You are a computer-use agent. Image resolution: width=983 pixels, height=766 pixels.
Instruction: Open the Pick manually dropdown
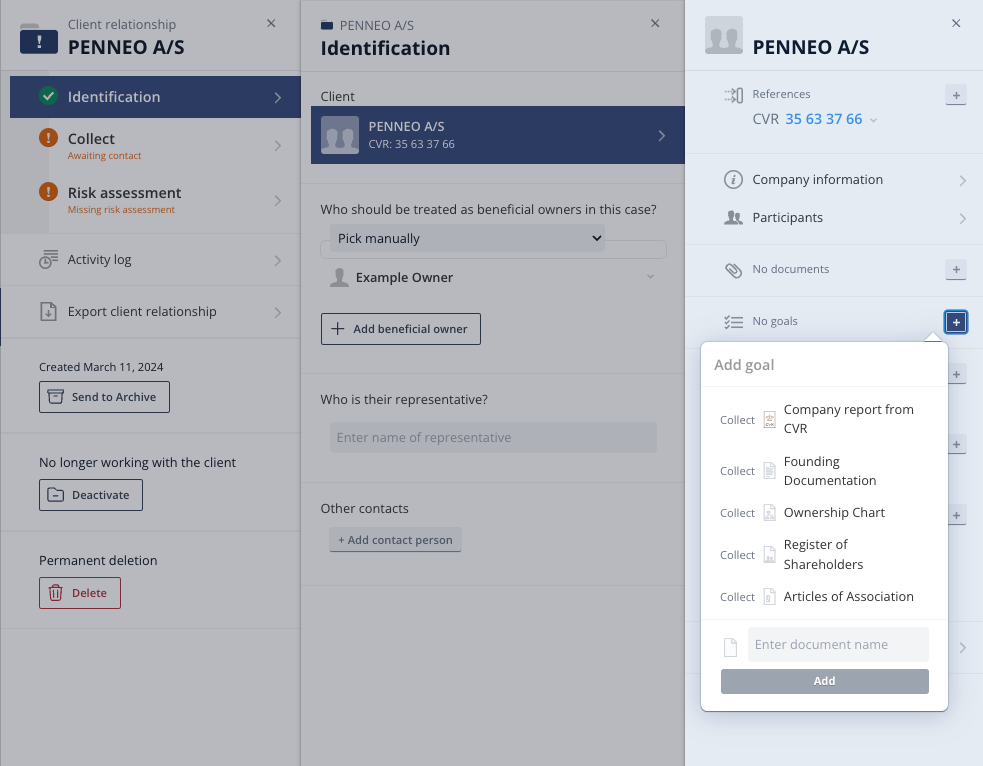[x=467, y=238]
